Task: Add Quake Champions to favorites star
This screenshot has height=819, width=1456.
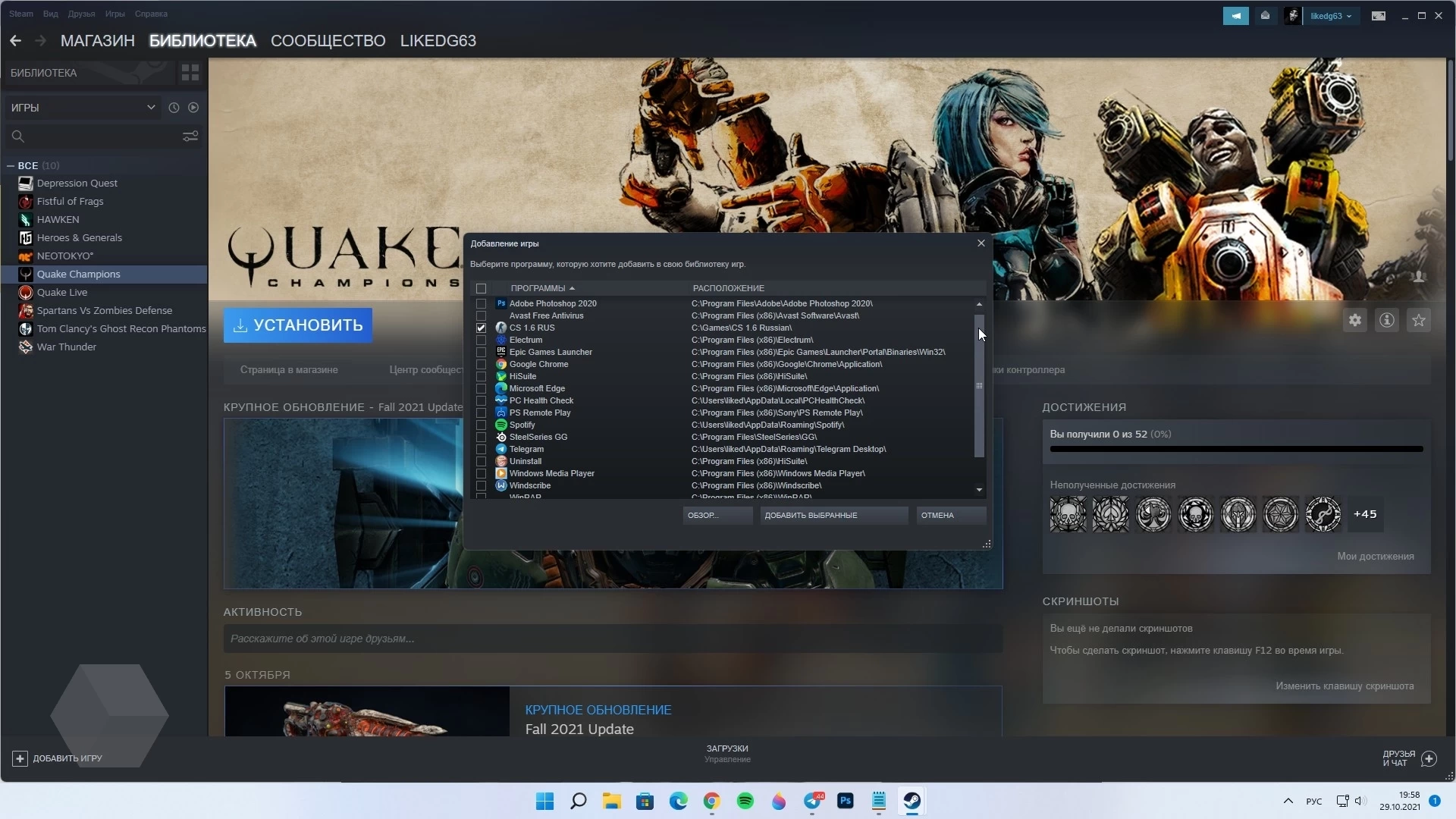Action: tap(1419, 320)
